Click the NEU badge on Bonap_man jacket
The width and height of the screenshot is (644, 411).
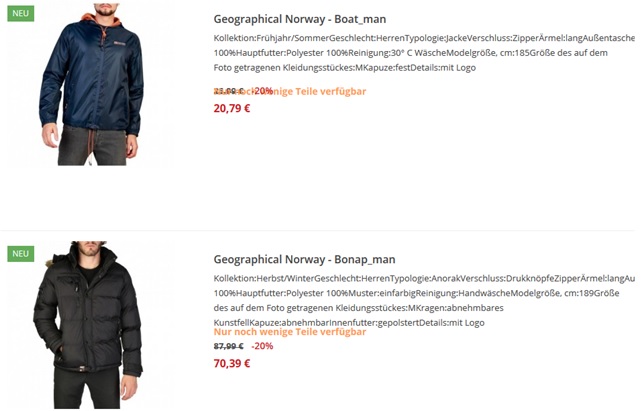(20, 253)
